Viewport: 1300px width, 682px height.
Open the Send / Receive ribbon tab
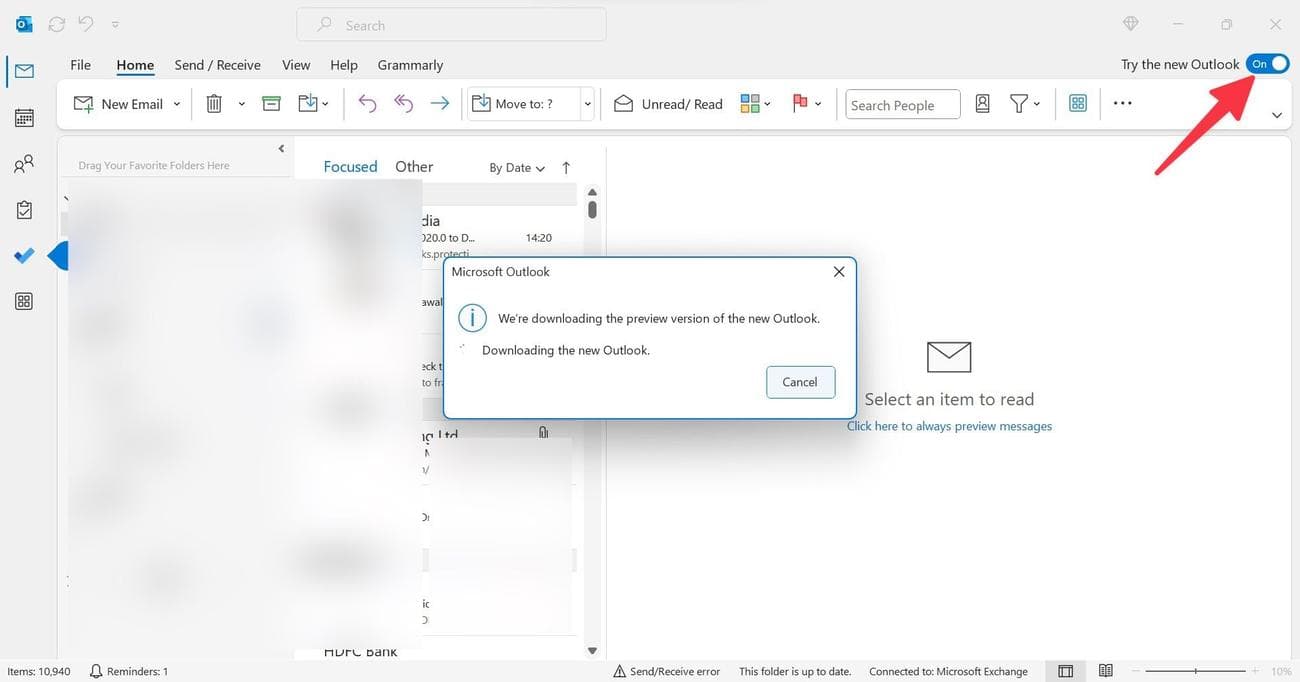[216, 64]
